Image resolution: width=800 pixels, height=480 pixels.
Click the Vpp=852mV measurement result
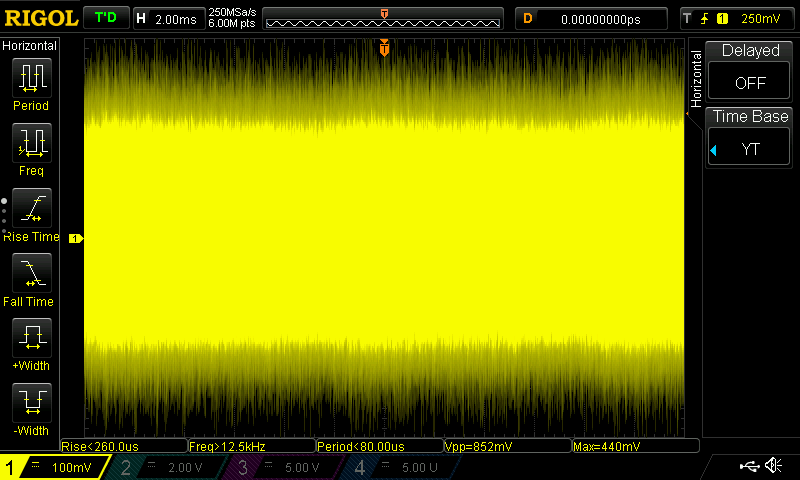click(508, 446)
